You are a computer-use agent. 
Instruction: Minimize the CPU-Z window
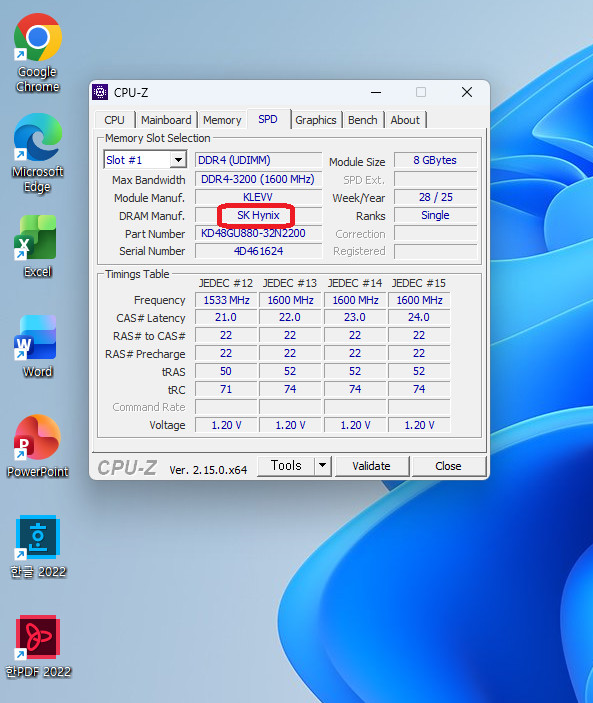click(376, 92)
